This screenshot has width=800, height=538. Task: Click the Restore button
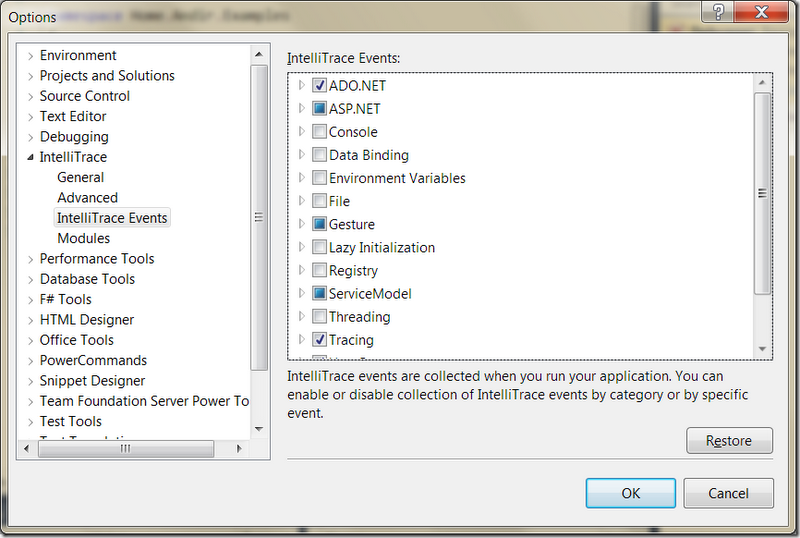coord(729,441)
